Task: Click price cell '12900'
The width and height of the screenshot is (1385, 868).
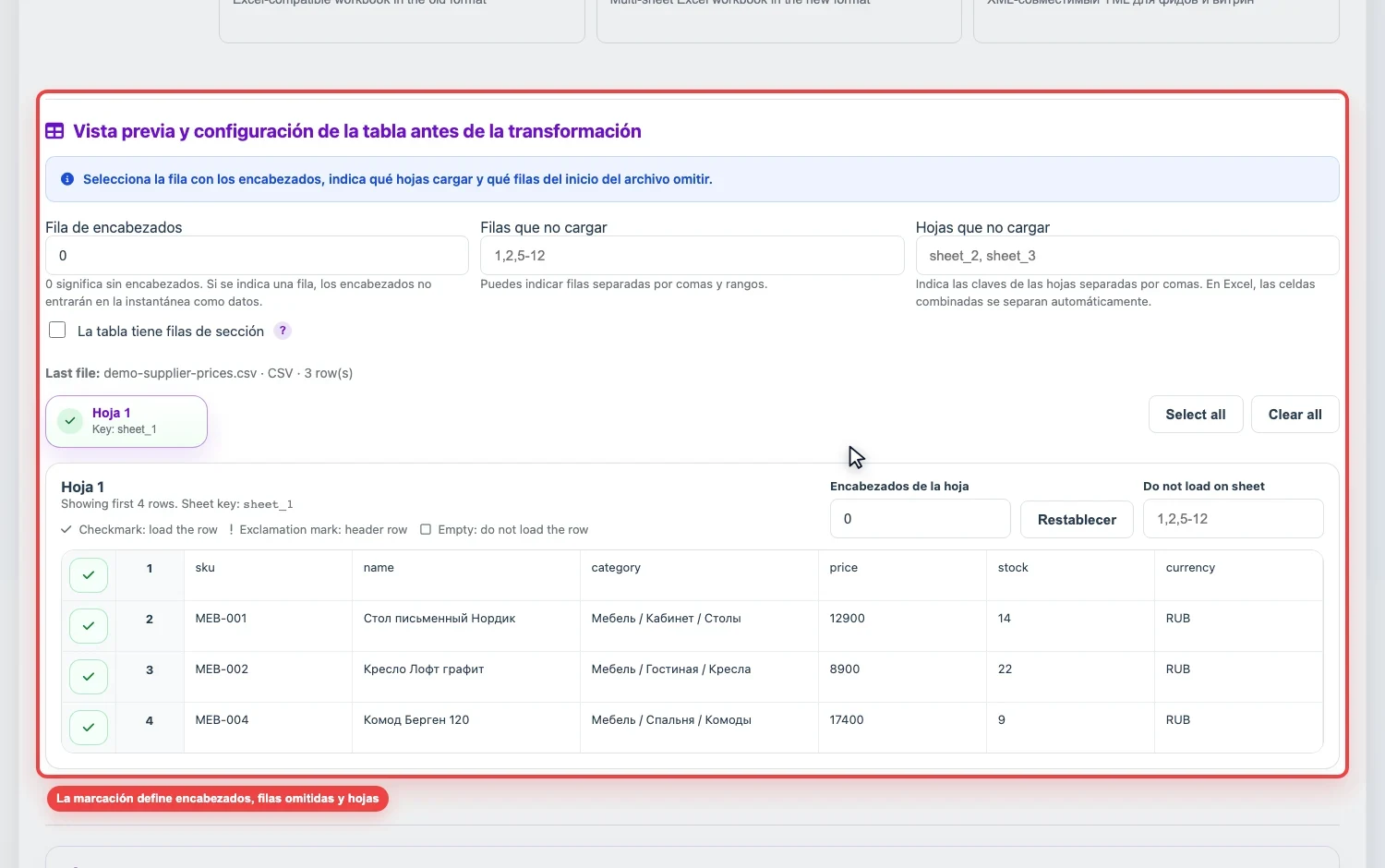Action: (902, 626)
